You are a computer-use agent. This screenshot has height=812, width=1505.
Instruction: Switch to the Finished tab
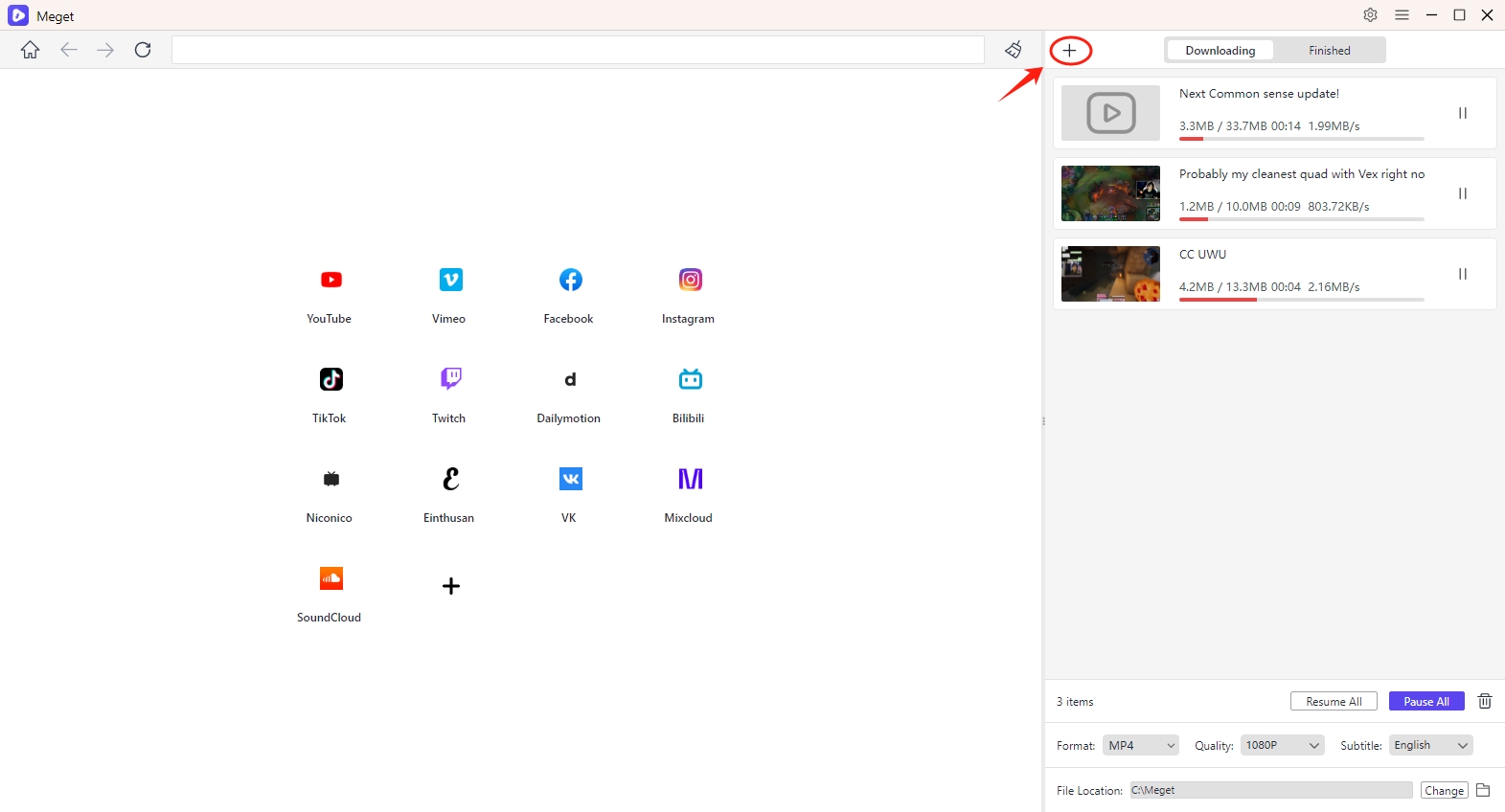[x=1330, y=50]
